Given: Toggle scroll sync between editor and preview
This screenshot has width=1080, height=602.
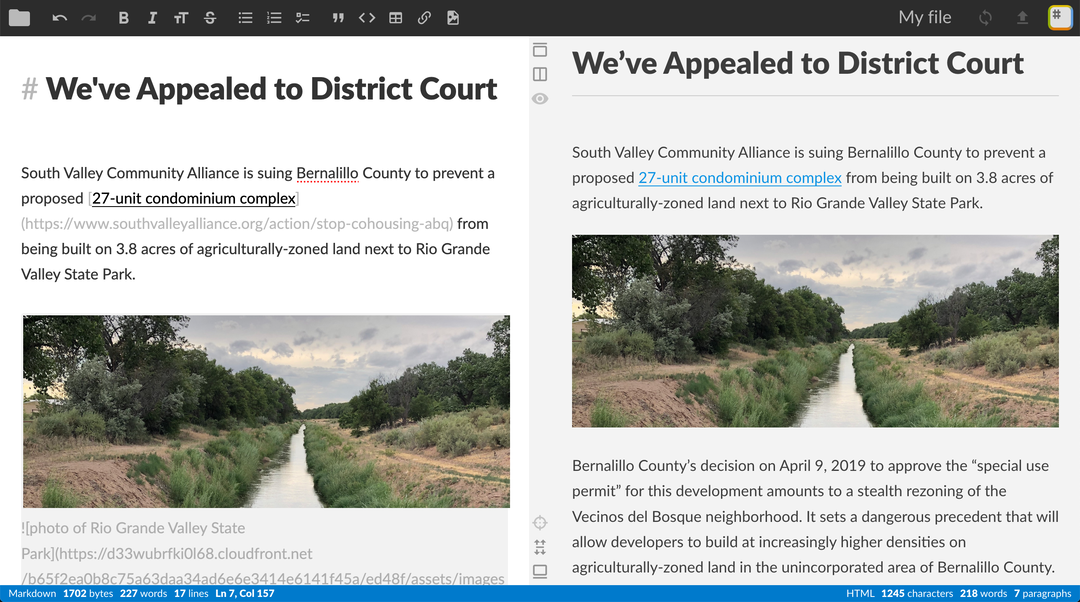Looking at the screenshot, I should 540,547.
